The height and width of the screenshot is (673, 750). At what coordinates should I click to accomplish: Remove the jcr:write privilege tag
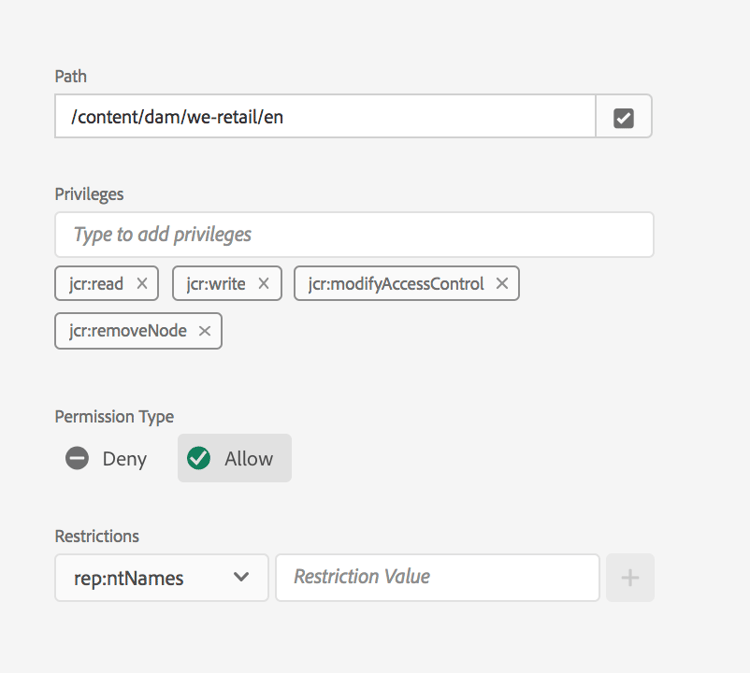point(264,284)
